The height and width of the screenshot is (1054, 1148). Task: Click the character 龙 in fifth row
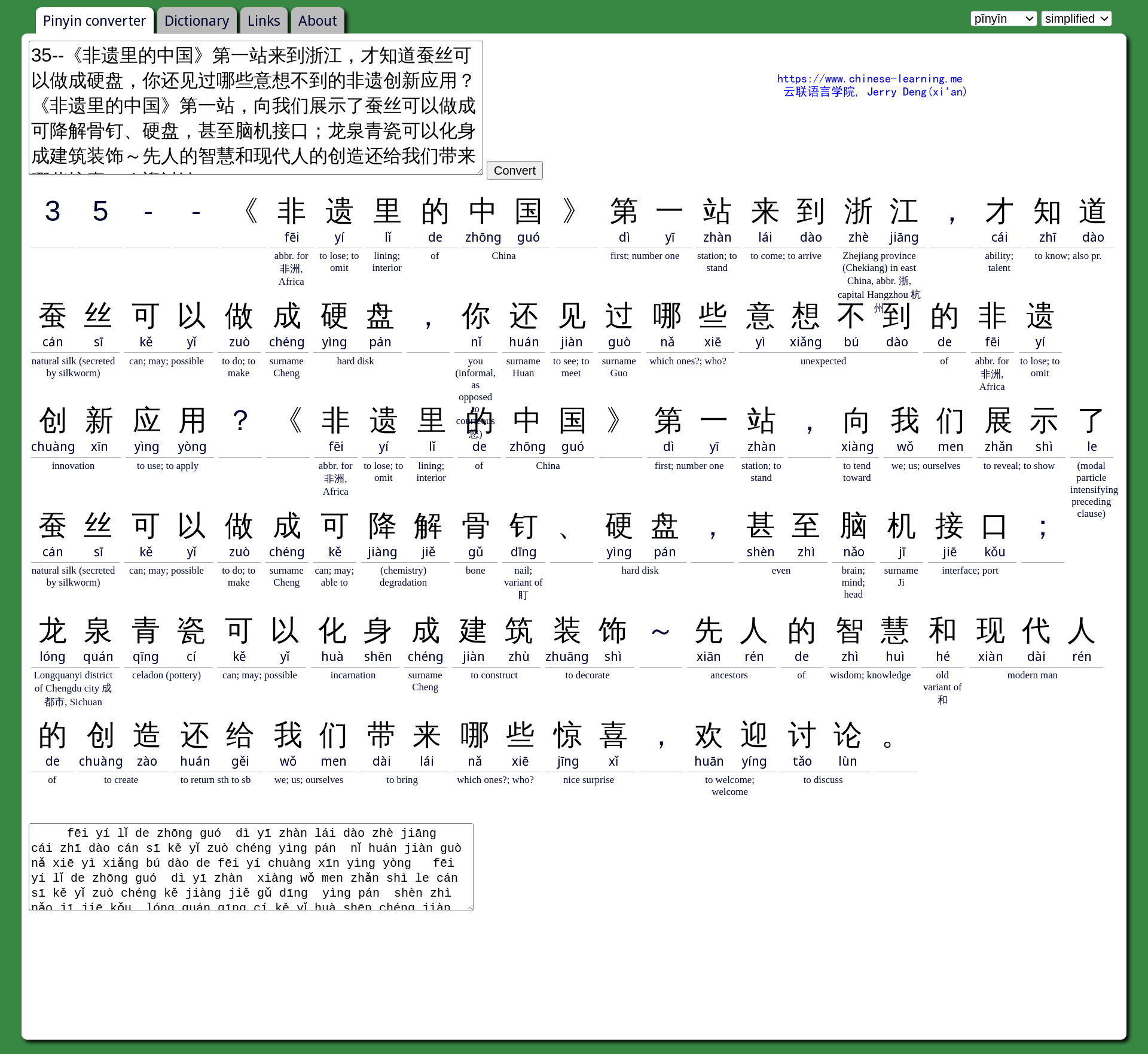[53, 630]
